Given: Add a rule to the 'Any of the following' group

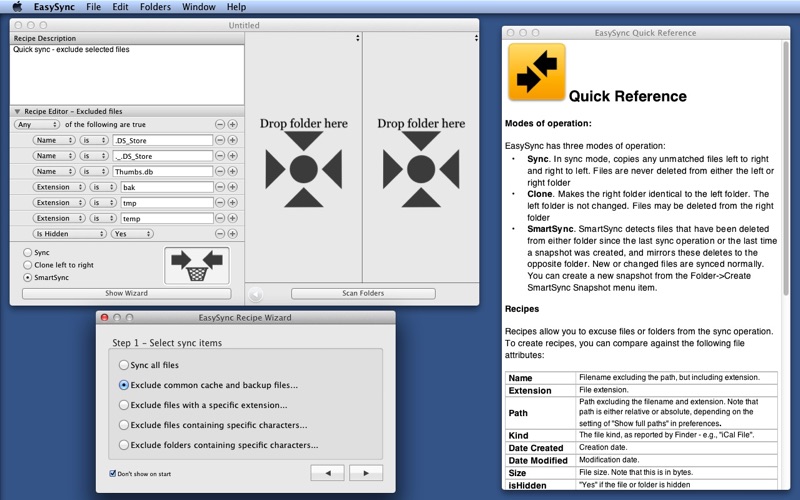Looking at the screenshot, I should tap(232, 124).
